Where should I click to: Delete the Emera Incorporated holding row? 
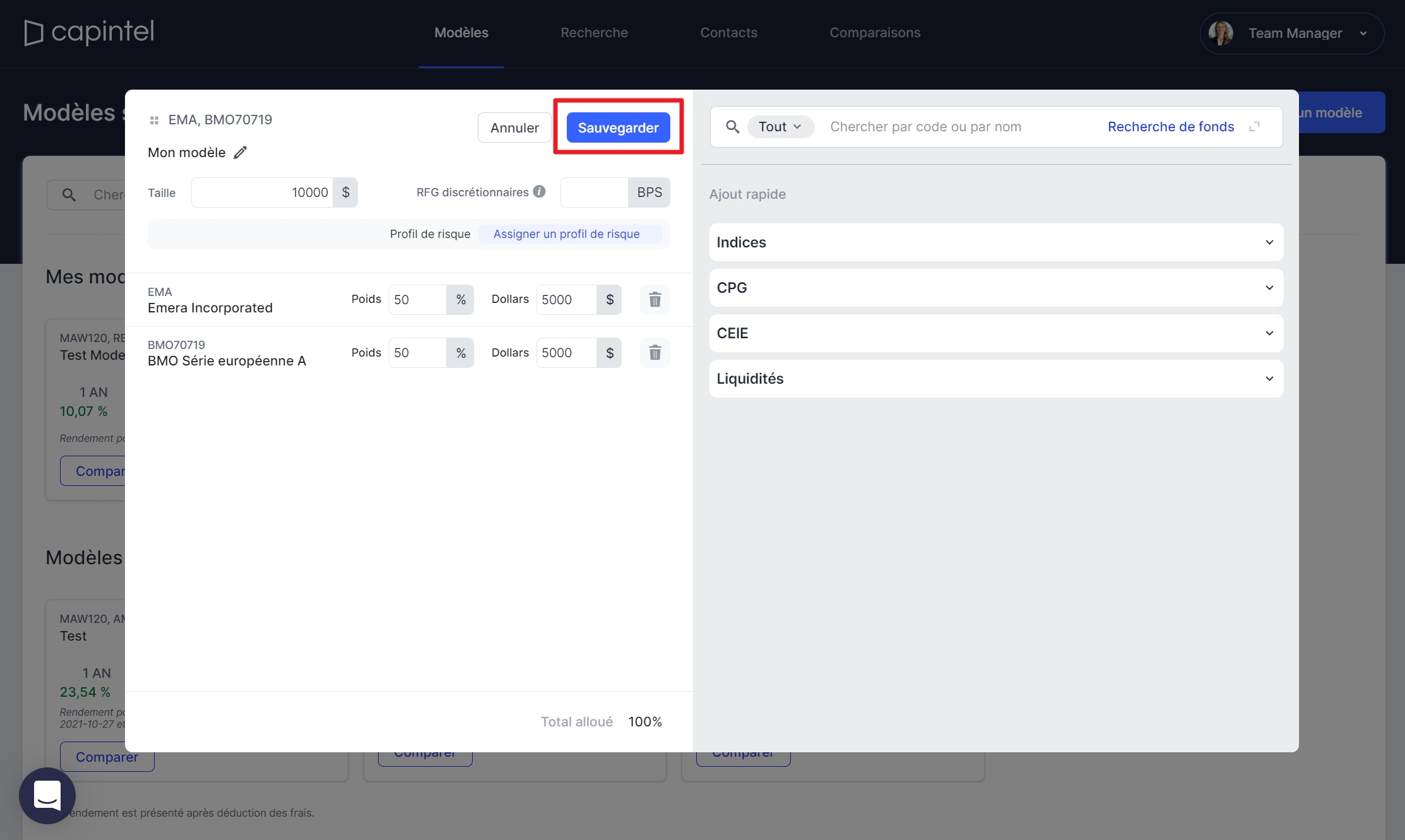[x=655, y=300]
